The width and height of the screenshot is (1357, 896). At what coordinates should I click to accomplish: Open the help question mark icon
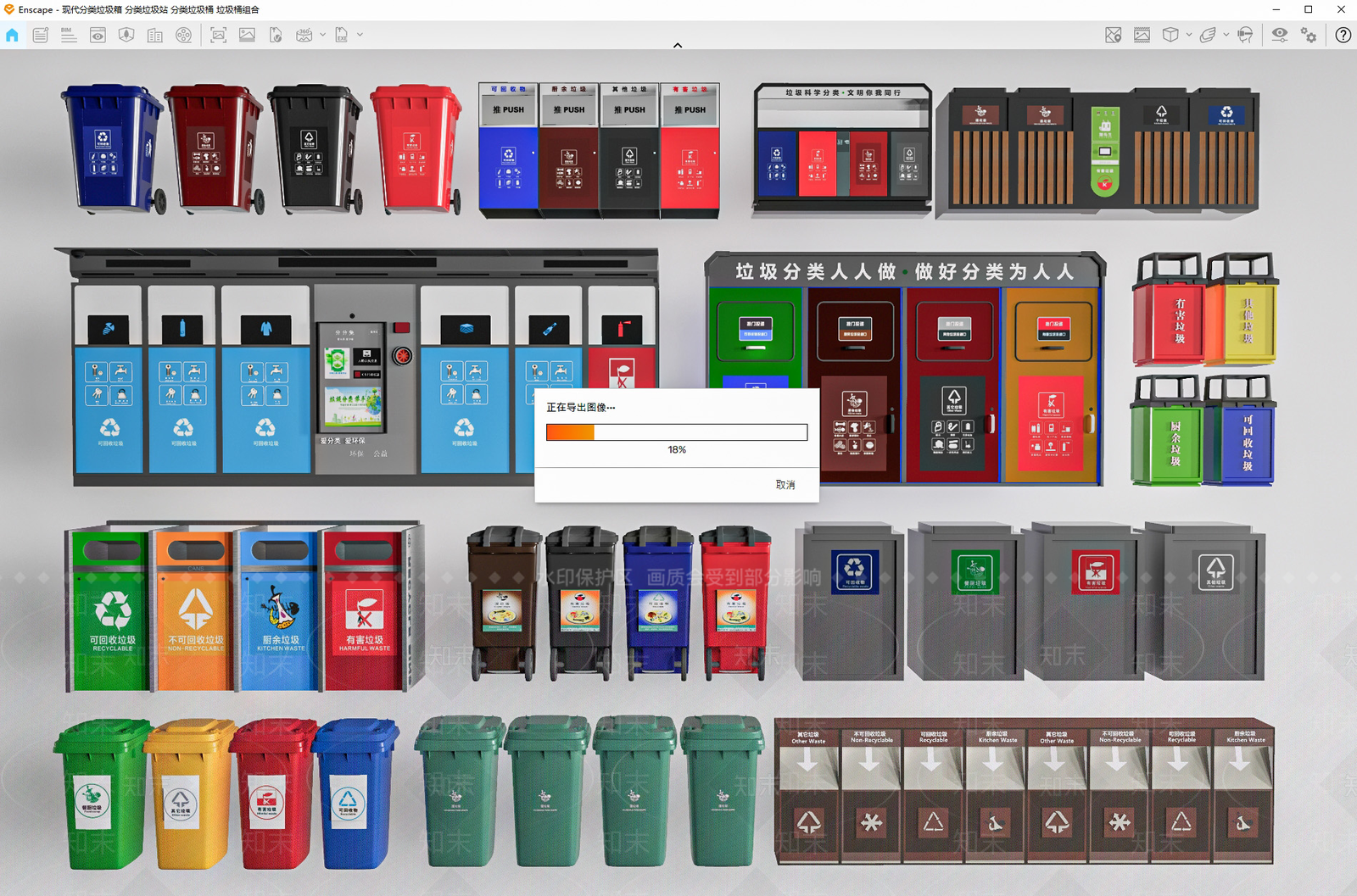1343,35
